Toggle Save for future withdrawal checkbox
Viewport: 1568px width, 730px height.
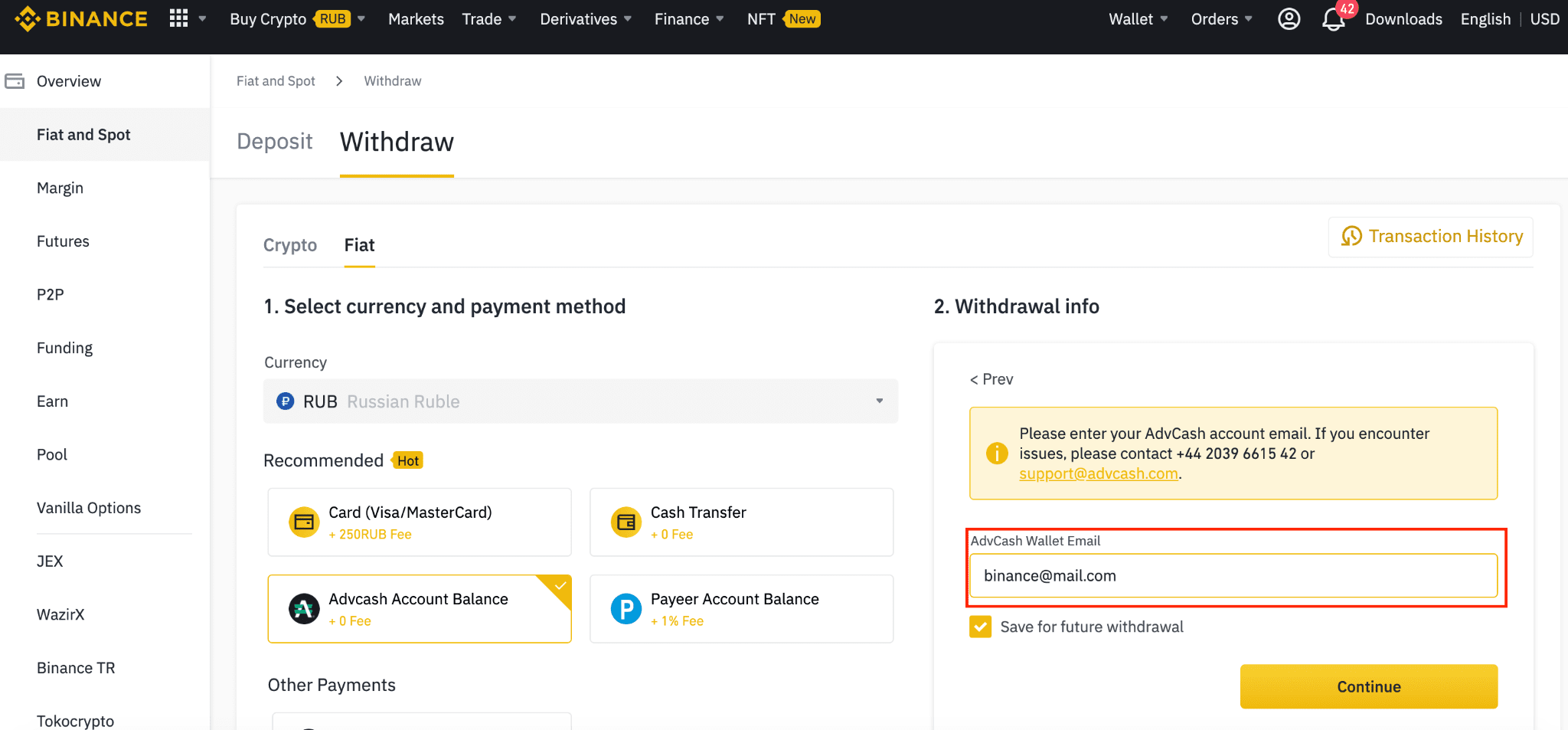980,627
